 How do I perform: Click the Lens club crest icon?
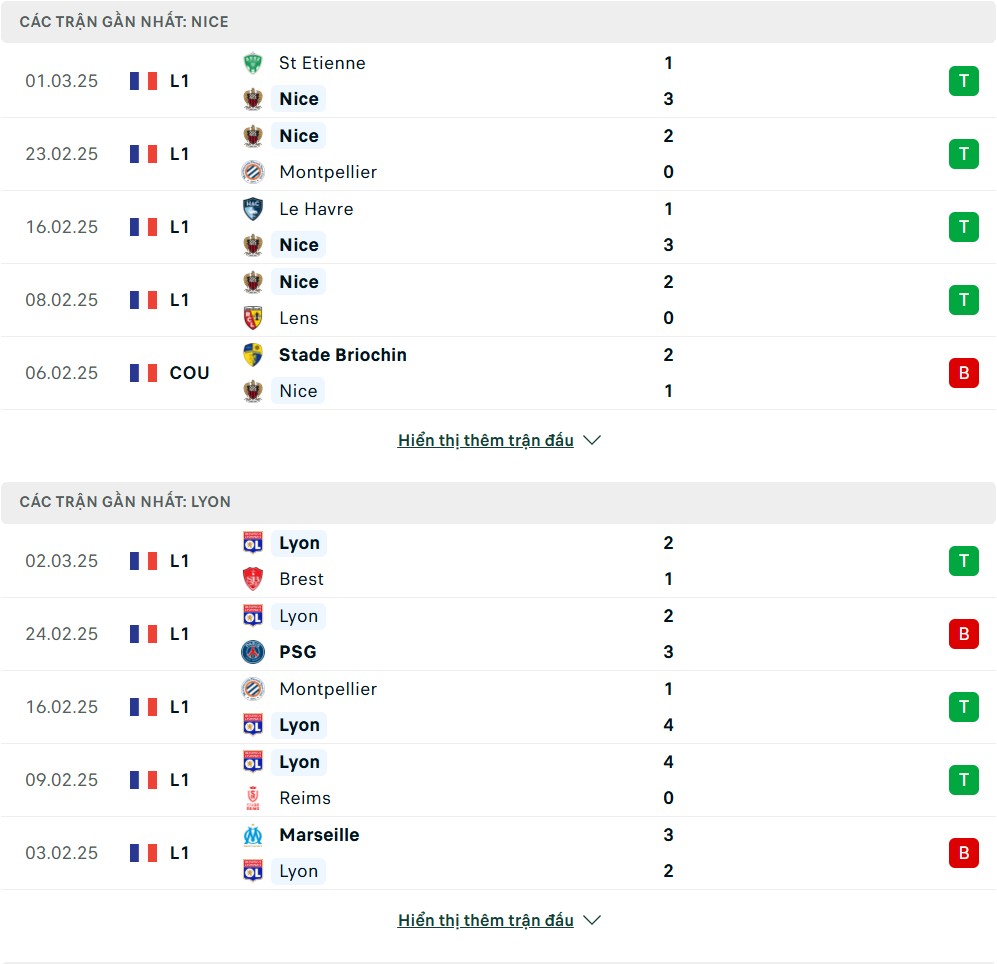[253, 318]
